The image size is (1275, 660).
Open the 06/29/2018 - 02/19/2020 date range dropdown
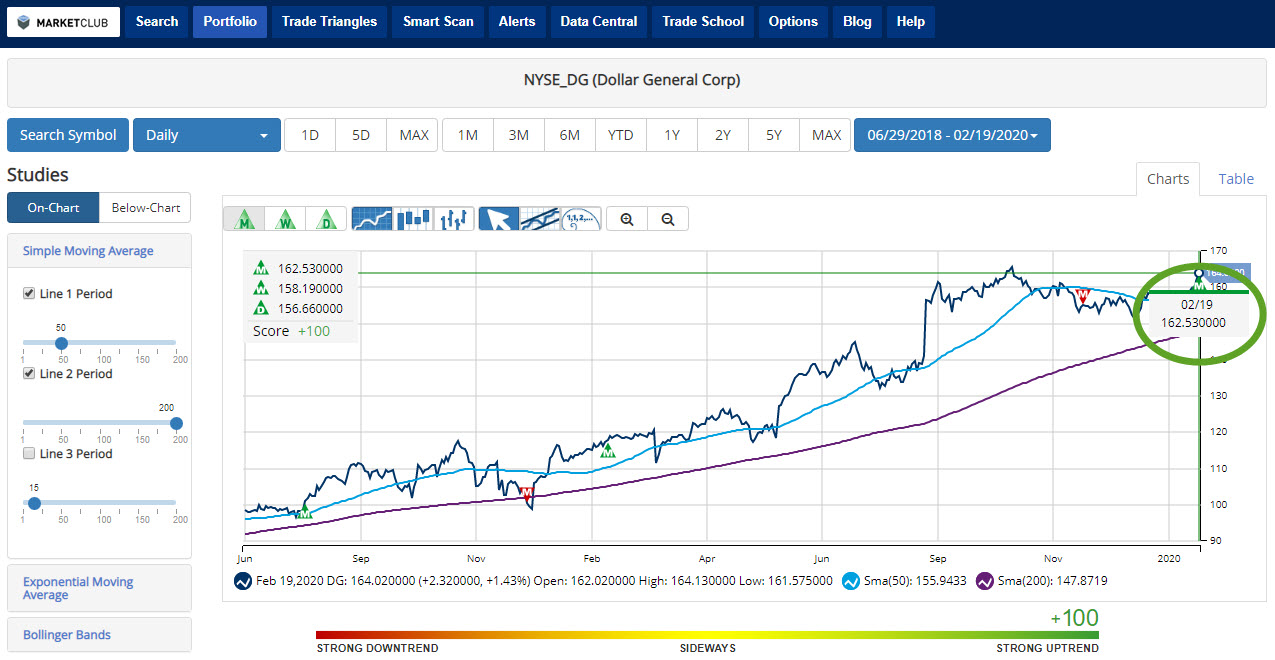pos(952,135)
